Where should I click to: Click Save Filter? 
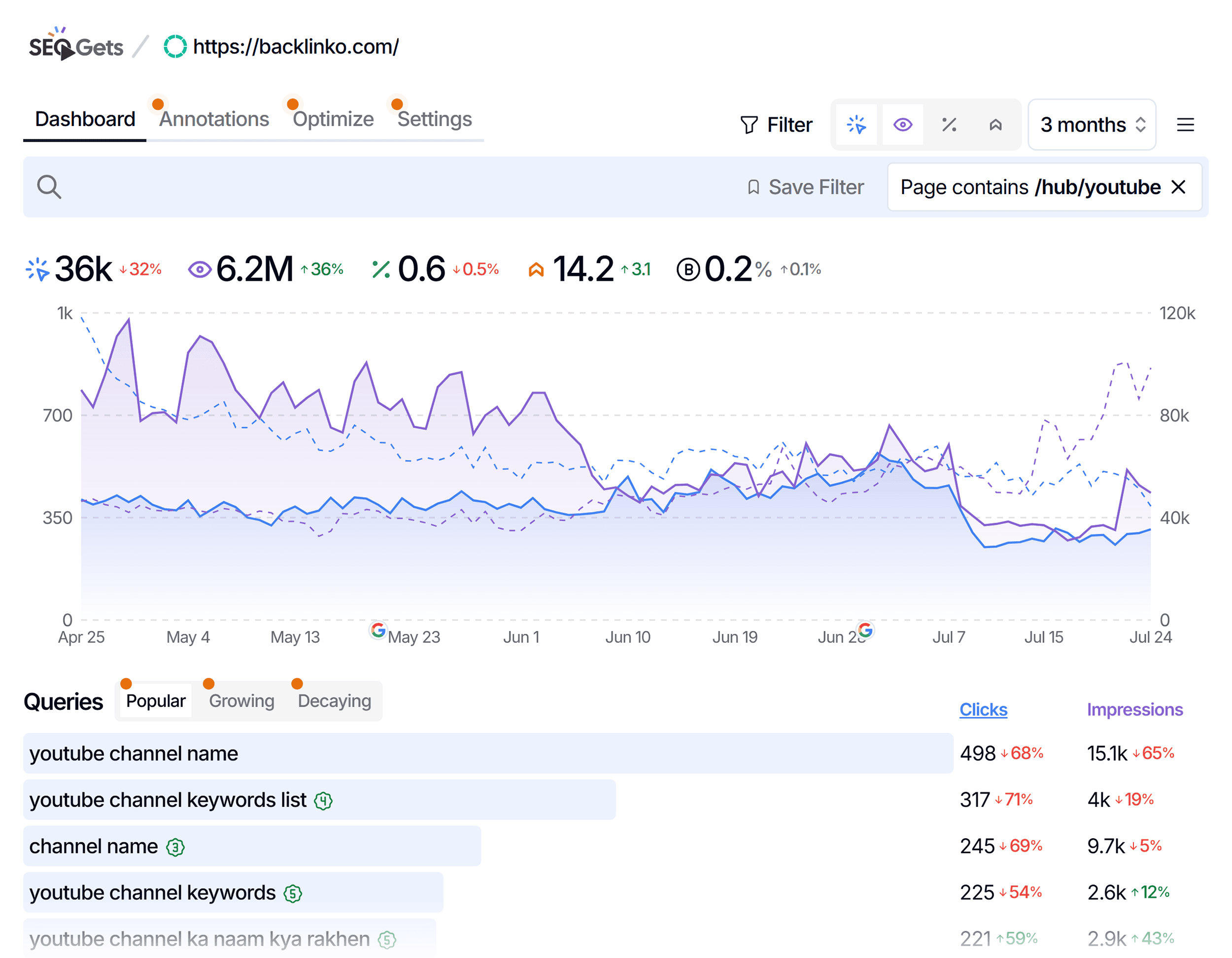click(805, 187)
